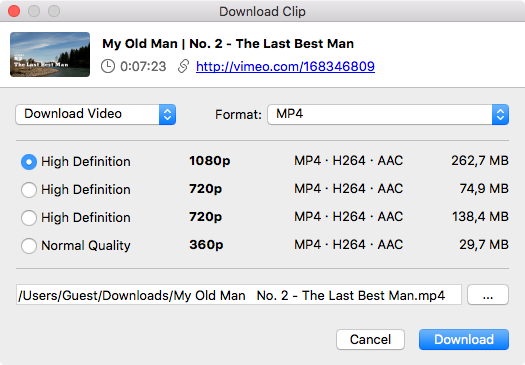This screenshot has height=365, width=525.
Task: Click the 262,7 MB file size
Action: tap(480, 161)
